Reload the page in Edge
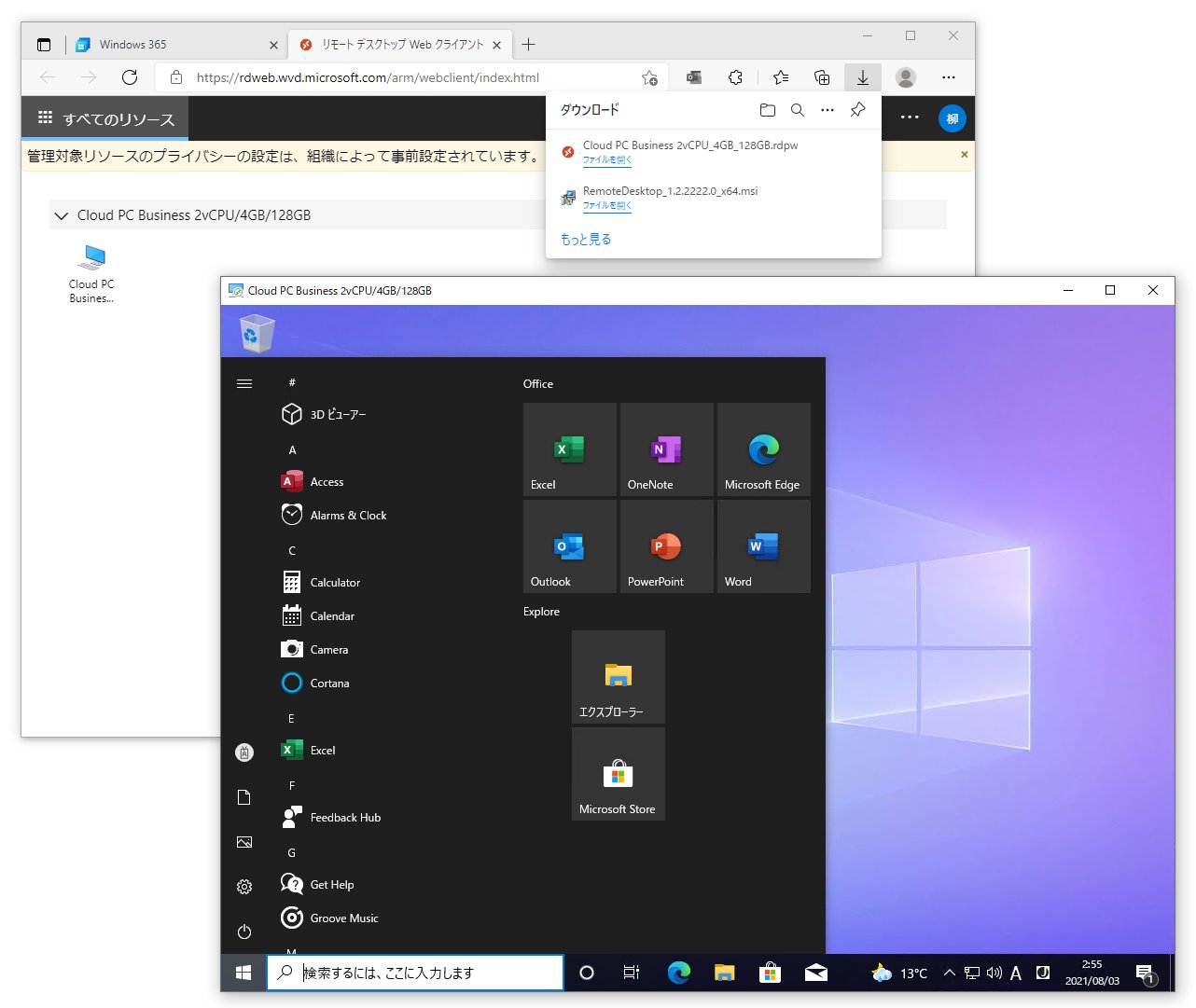The height and width of the screenshot is (1008, 1196). (x=130, y=77)
